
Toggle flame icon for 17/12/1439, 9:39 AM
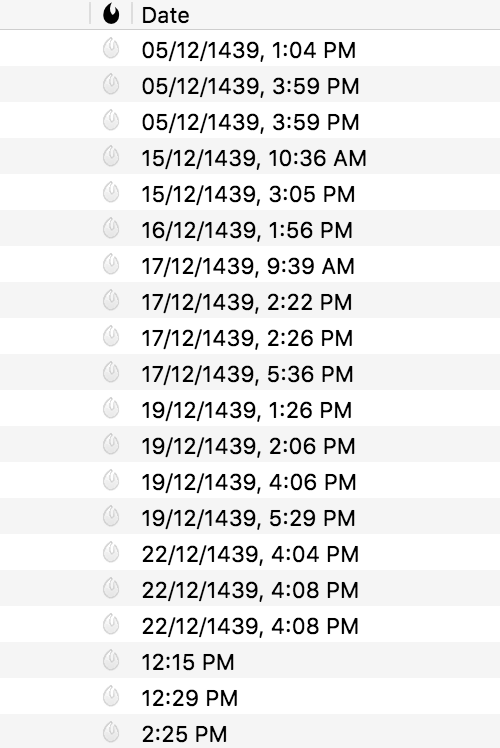click(111, 265)
